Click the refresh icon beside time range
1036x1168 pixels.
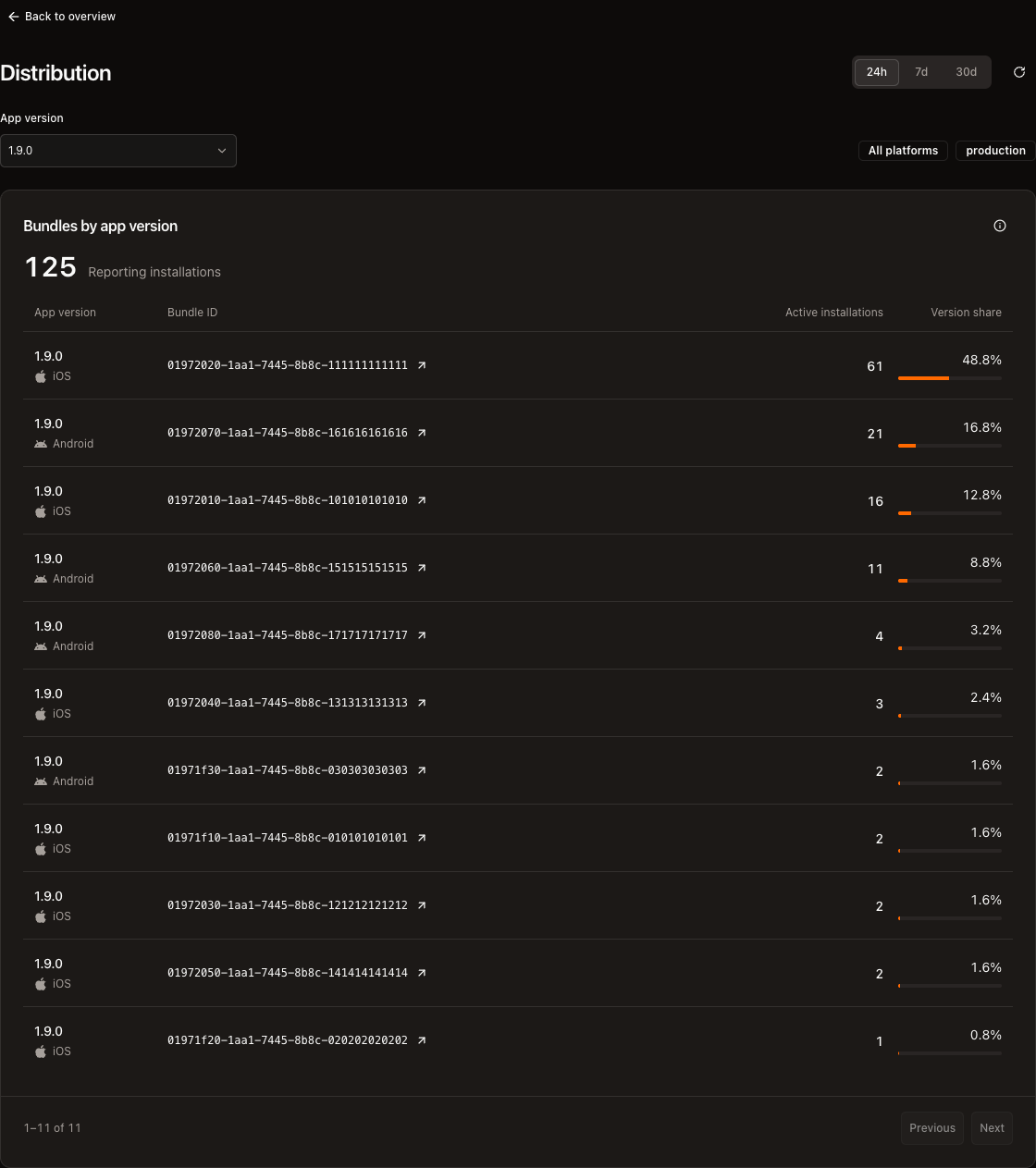point(1019,72)
